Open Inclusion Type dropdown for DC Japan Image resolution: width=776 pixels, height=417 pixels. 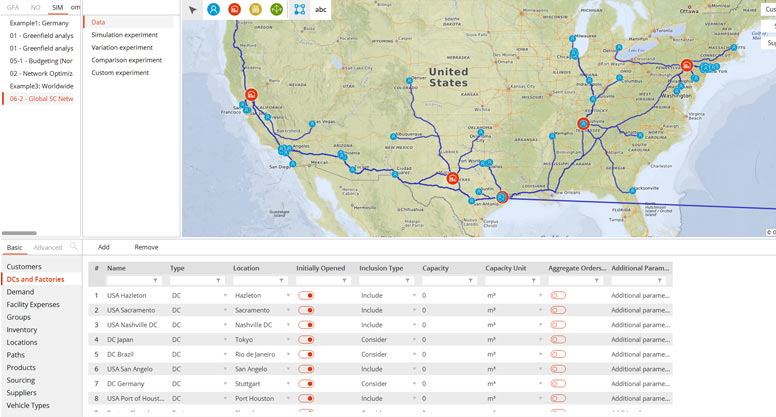(x=414, y=340)
